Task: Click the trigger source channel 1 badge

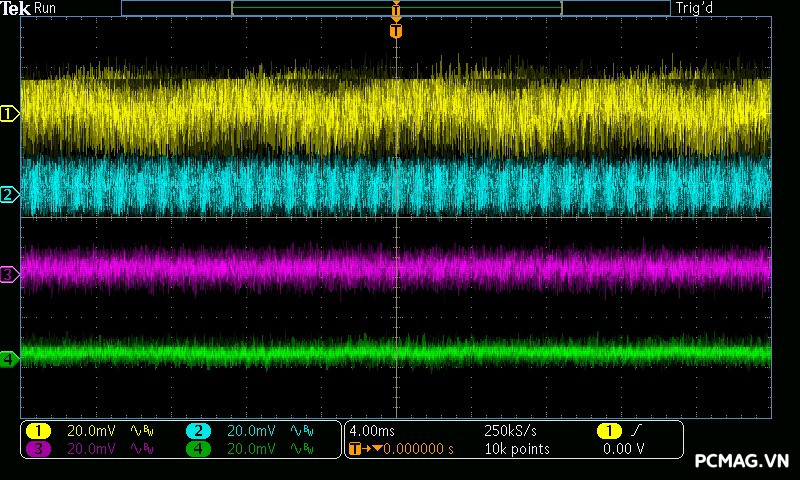Action: (x=608, y=431)
